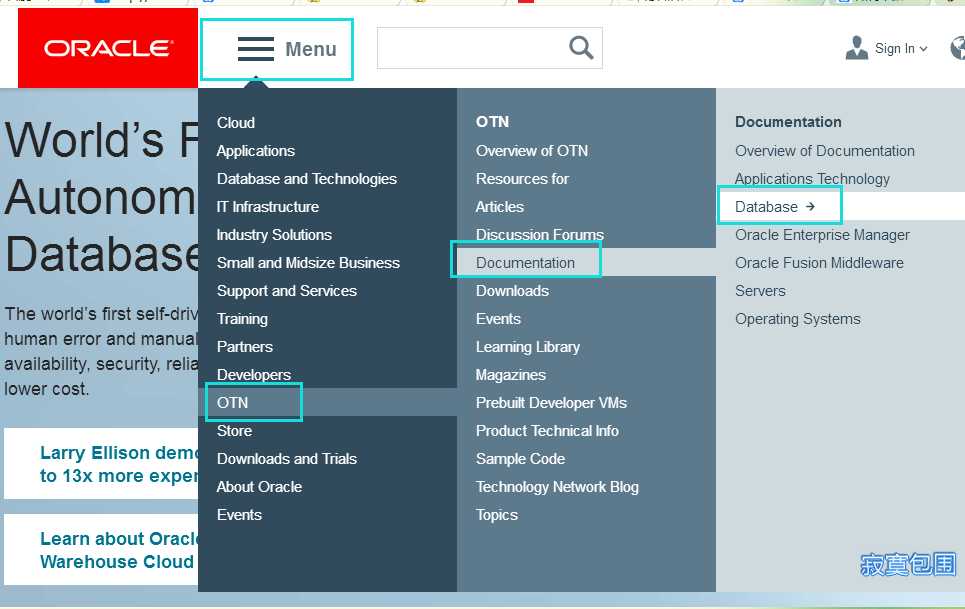Viewport: 965px width, 609px height.
Task: Click Resources for in OTN submenu
Action: pos(522,179)
